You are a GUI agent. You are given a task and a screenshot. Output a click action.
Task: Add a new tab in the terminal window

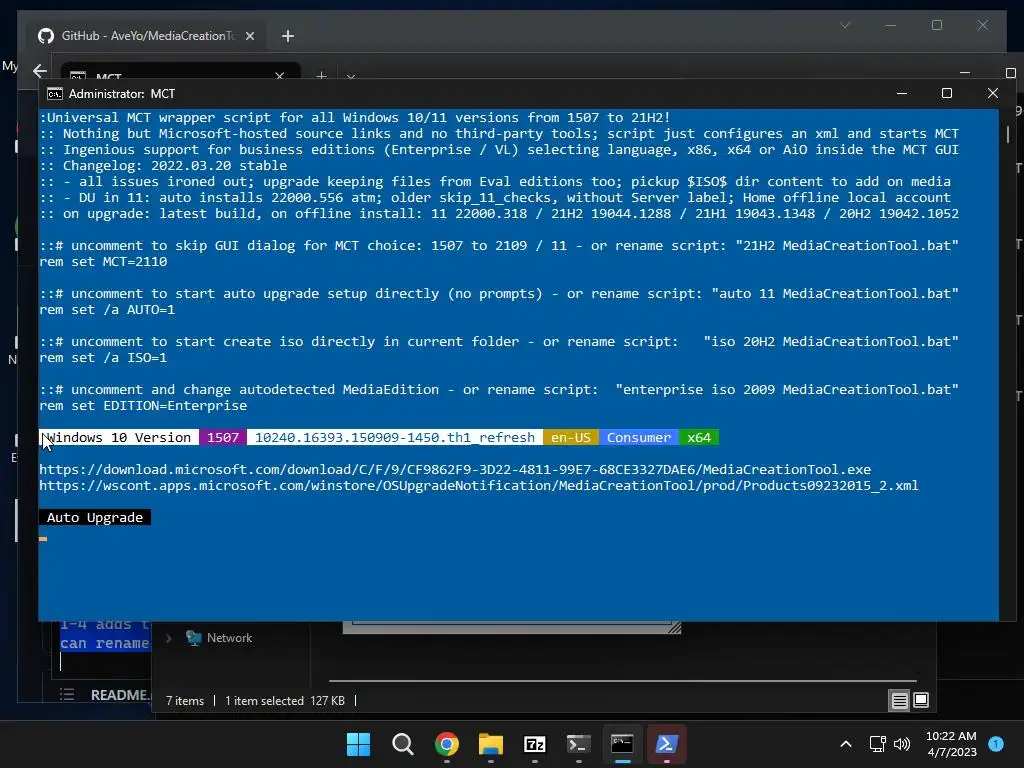pos(321,76)
